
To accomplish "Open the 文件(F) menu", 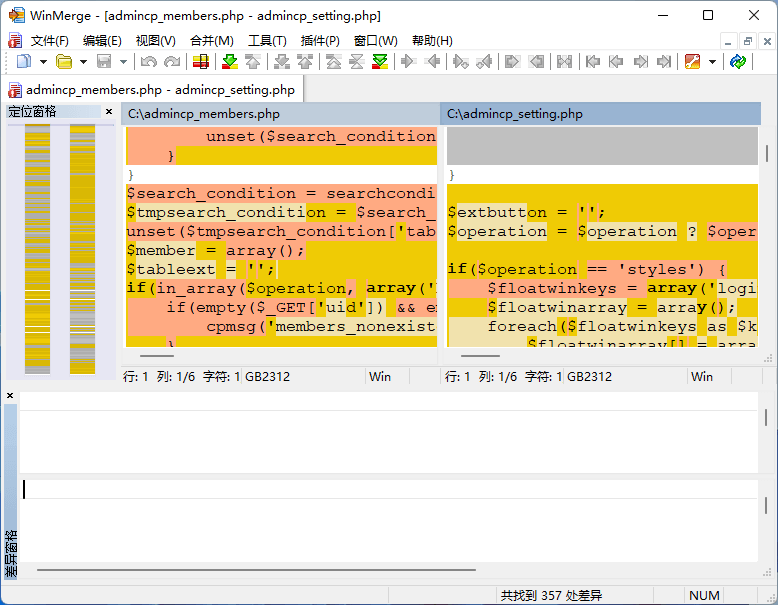I will coord(50,41).
